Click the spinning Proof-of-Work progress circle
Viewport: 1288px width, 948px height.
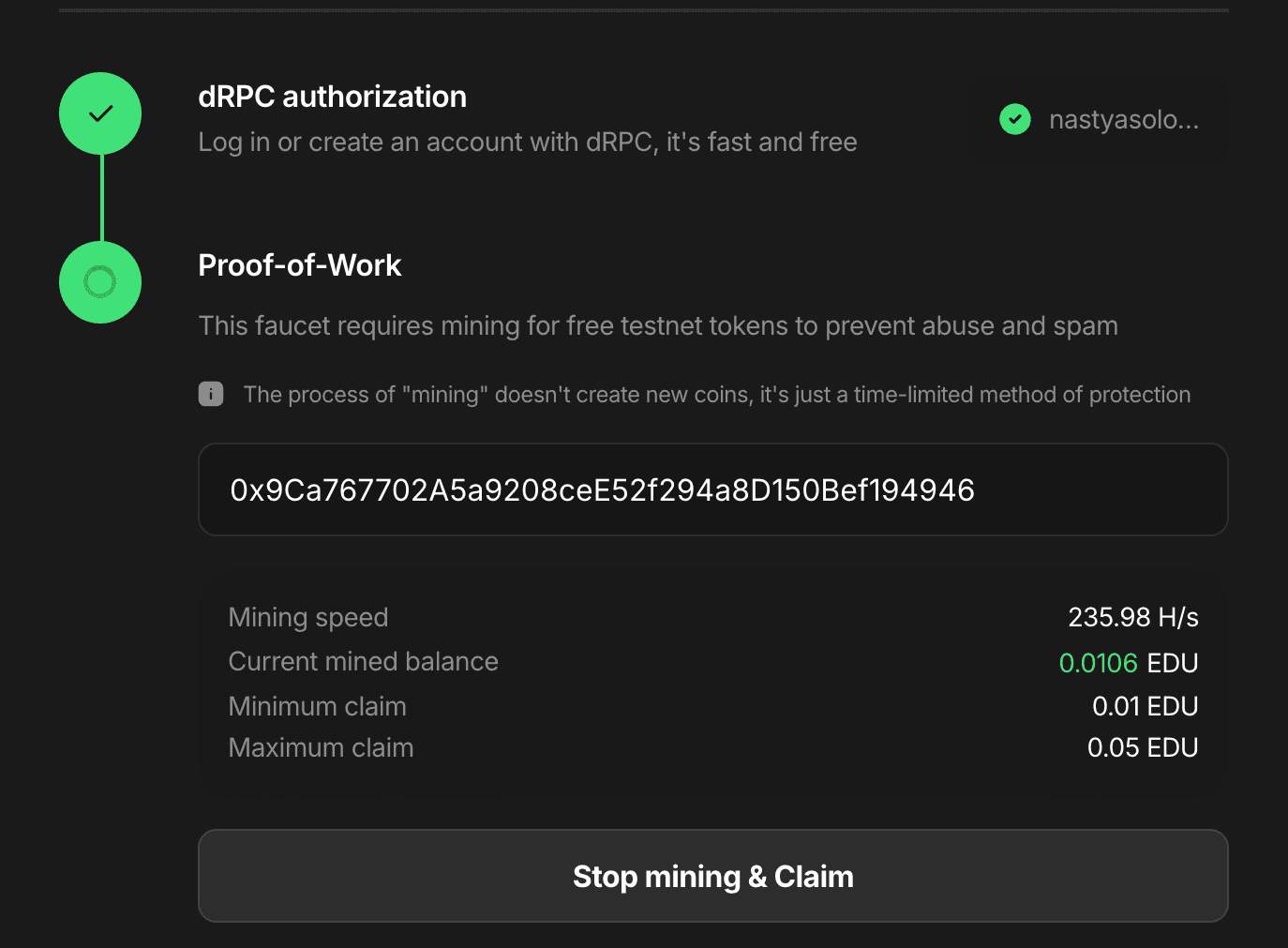[100, 282]
